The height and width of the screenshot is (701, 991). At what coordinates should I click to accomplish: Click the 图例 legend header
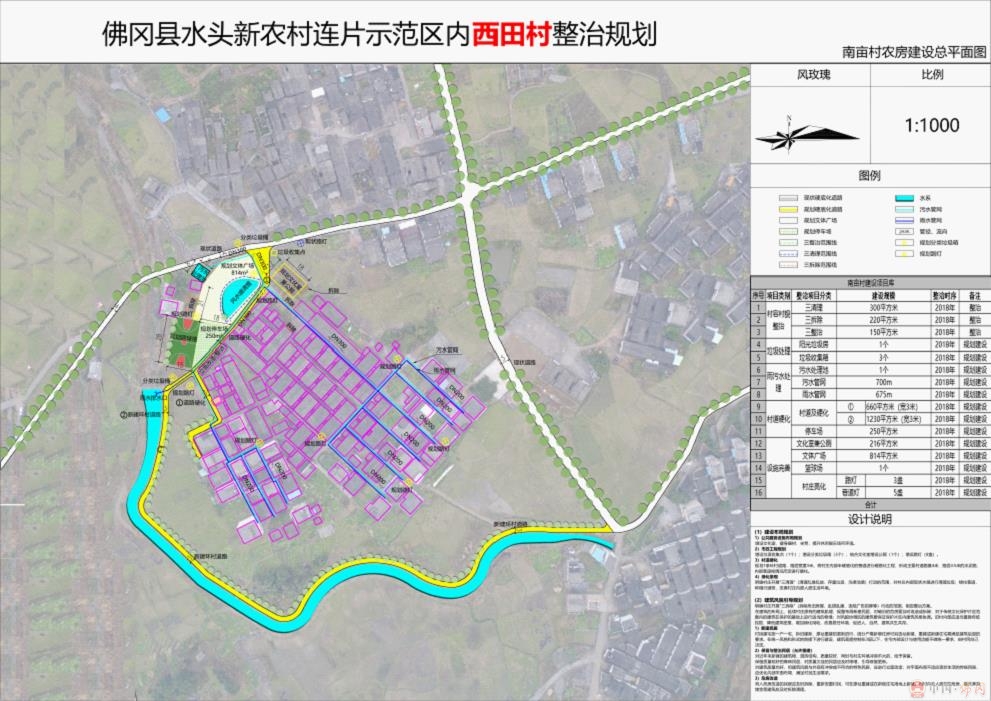click(x=869, y=175)
